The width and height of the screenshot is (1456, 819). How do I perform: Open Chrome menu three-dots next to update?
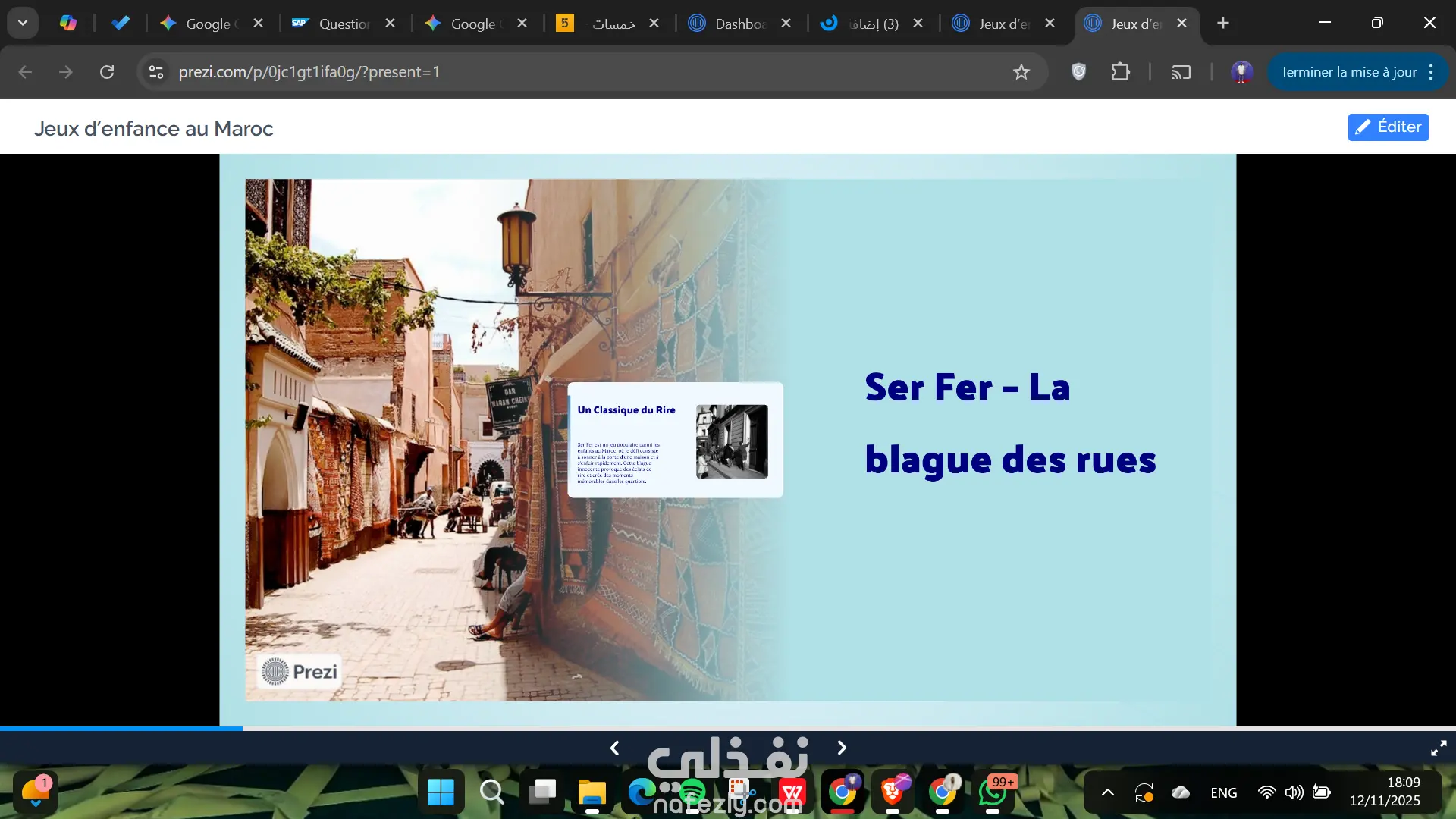click(1431, 72)
